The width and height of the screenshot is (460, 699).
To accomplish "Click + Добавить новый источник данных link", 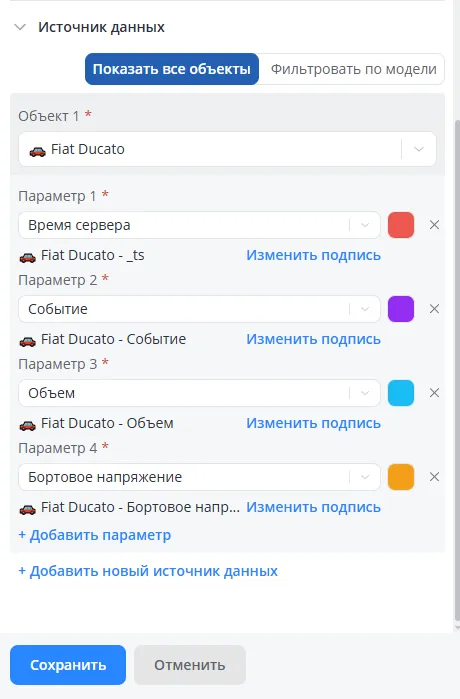I will coord(148,571).
